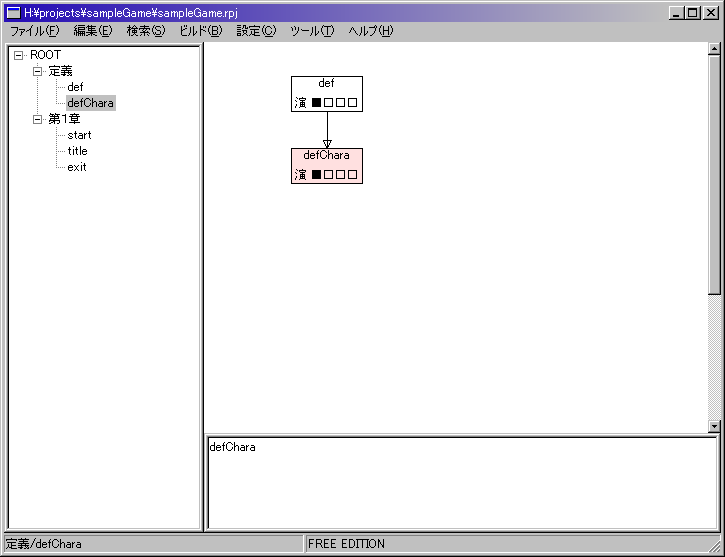This screenshot has height=557, width=725.
Task: Click the vertical scrollbar thumb
Action: tap(714, 174)
